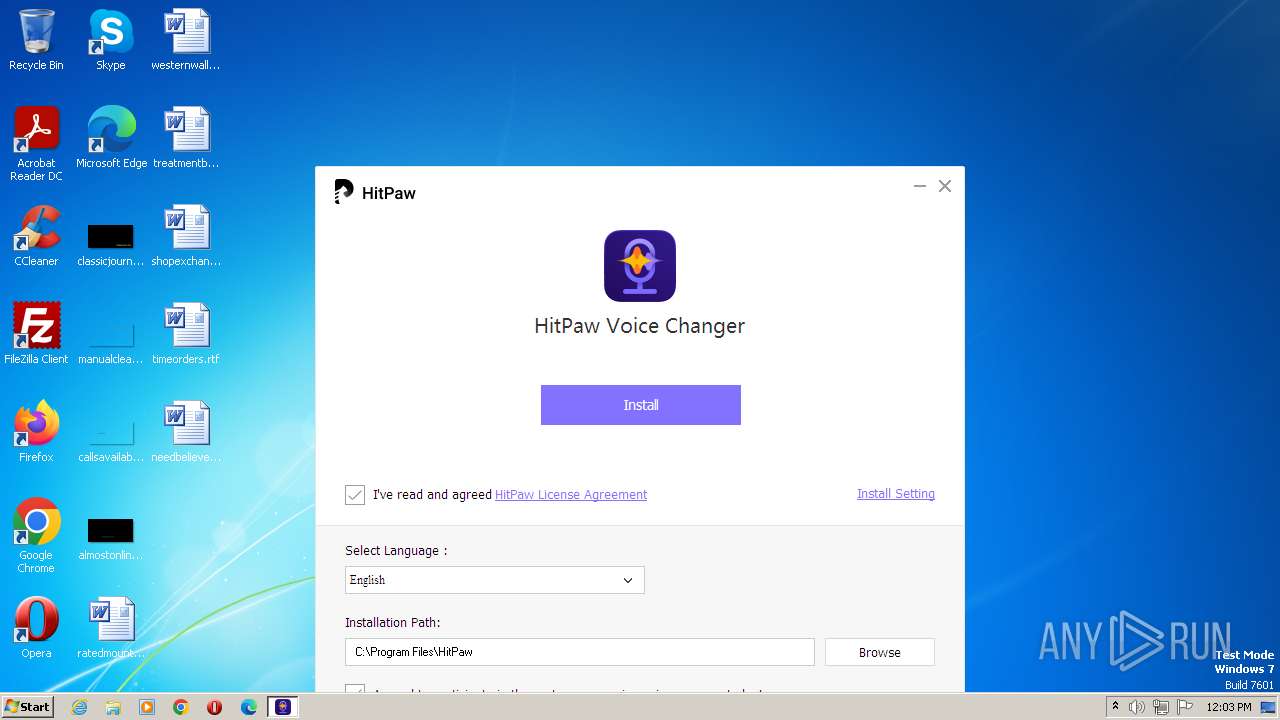The width and height of the screenshot is (1280, 720).
Task: Minimize the HitPaw installer window
Action: (920, 186)
